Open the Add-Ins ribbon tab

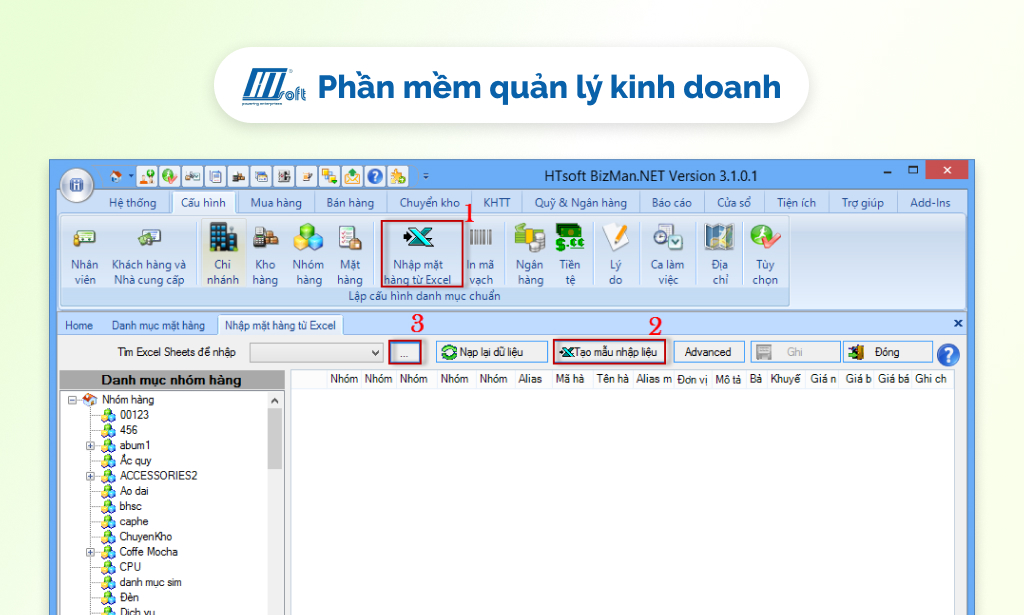[930, 203]
